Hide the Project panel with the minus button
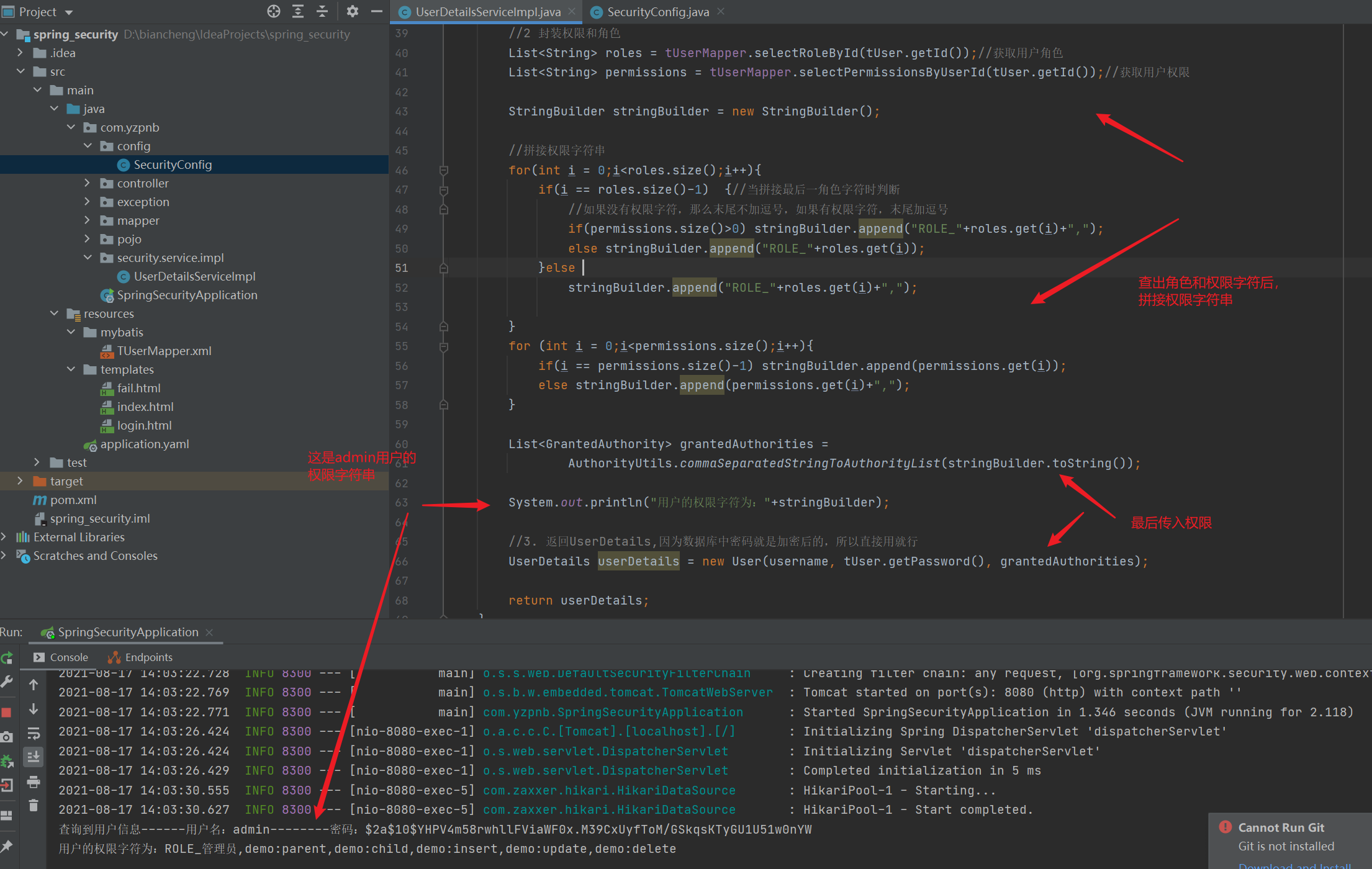Viewport: 1372px width, 869px height. [377, 11]
